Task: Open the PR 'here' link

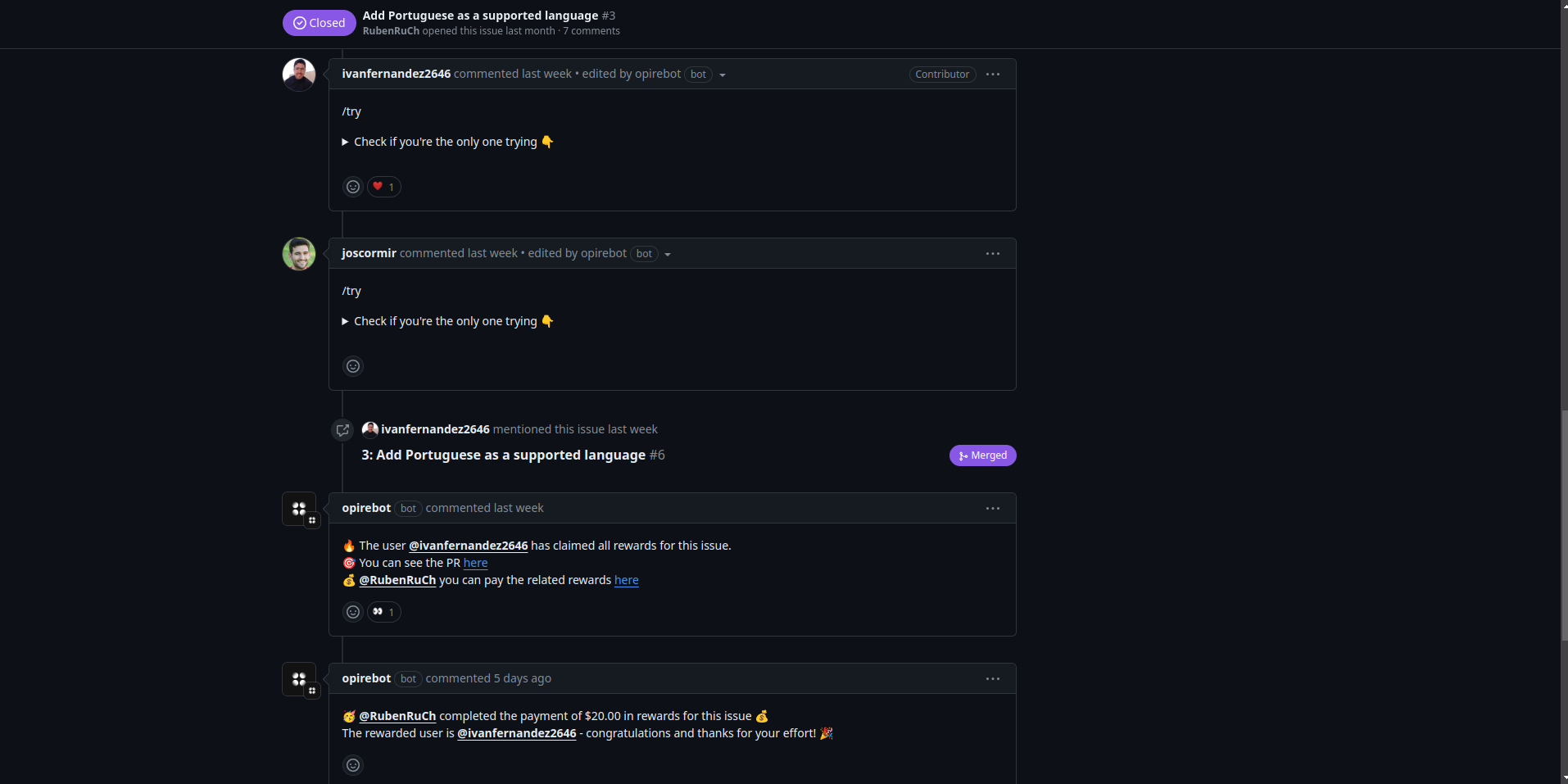Action: point(475,563)
